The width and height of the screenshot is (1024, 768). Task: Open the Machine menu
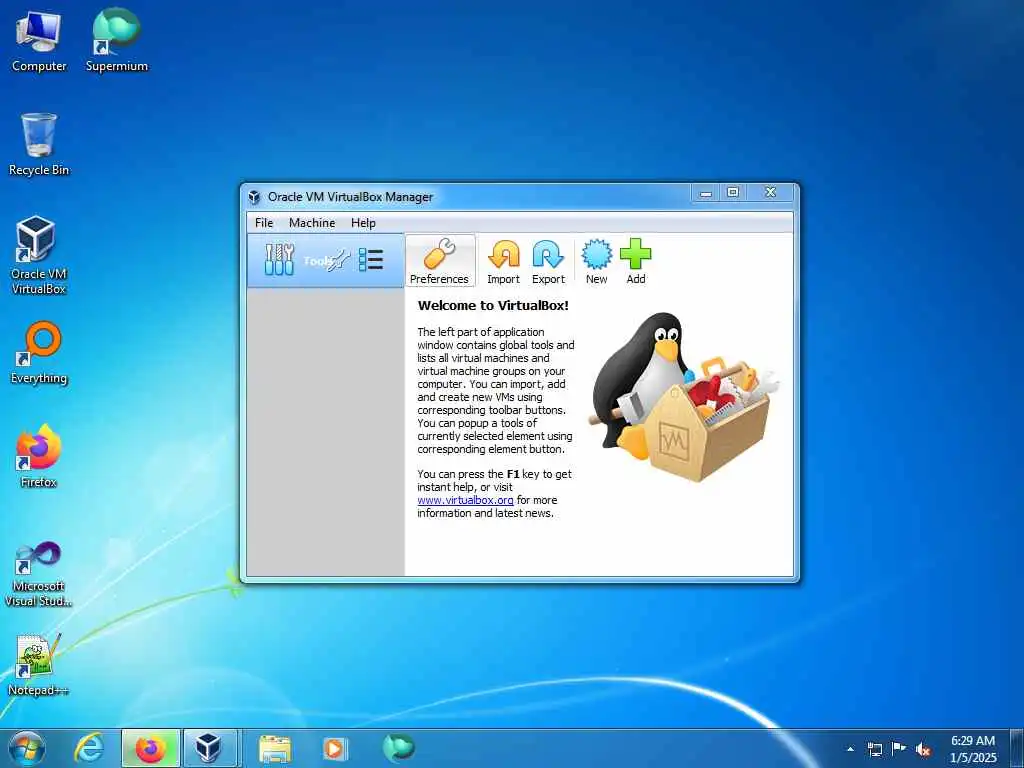pyautogui.click(x=312, y=223)
